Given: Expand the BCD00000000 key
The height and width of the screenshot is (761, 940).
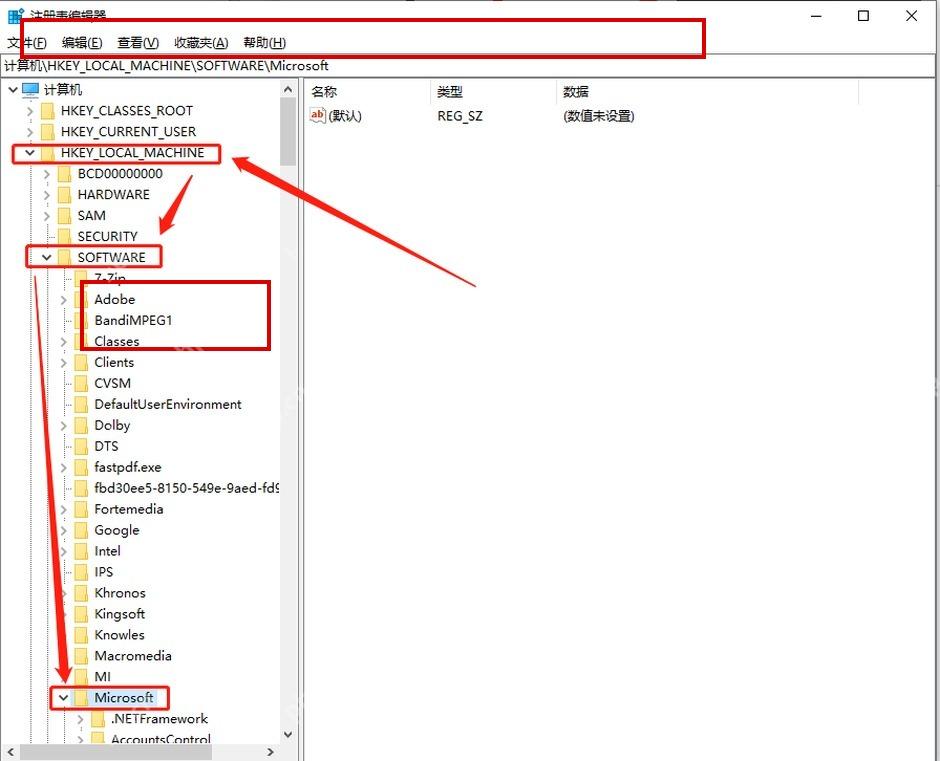Looking at the screenshot, I should tap(46, 174).
